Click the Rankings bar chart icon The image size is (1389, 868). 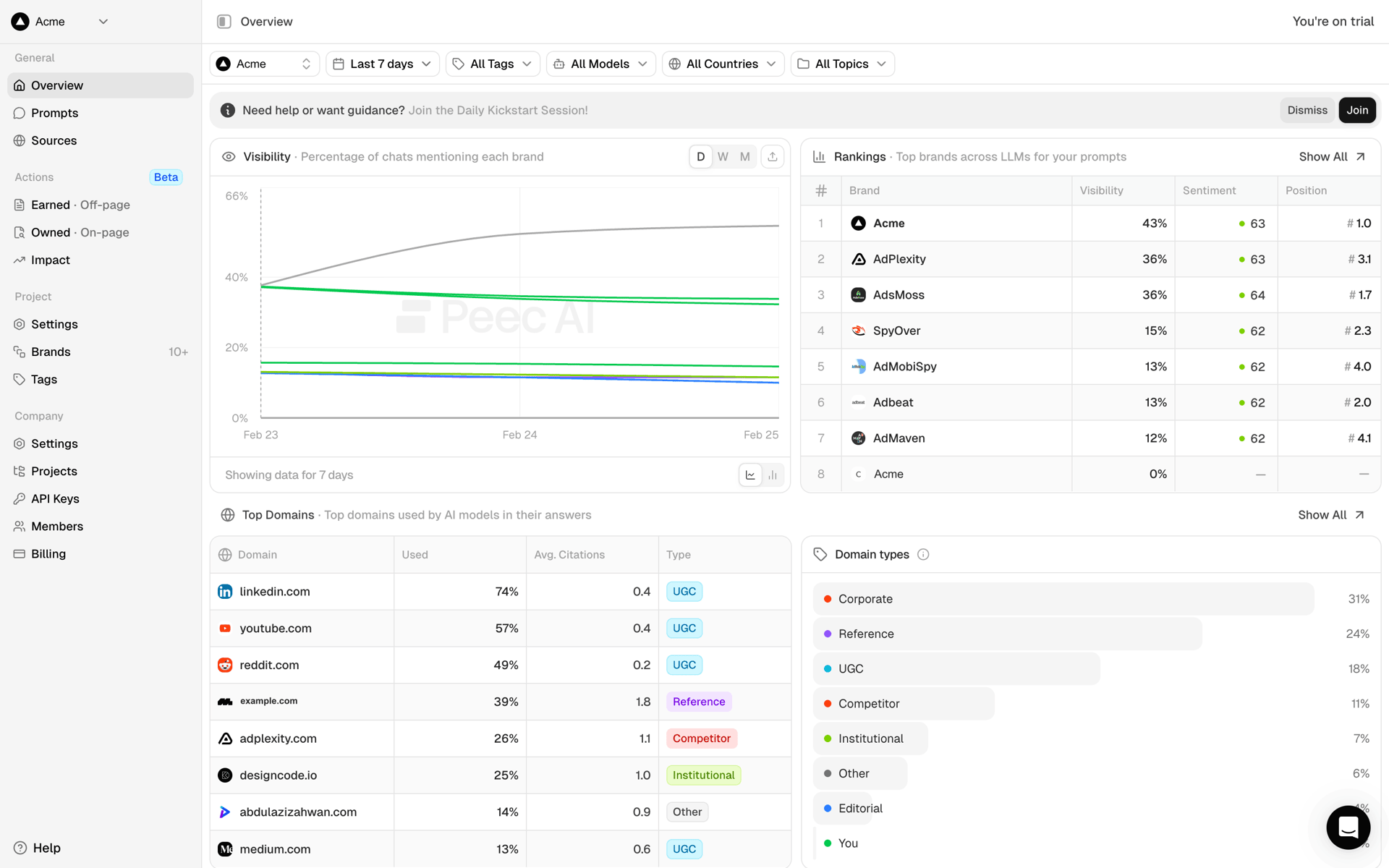click(819, 157)
